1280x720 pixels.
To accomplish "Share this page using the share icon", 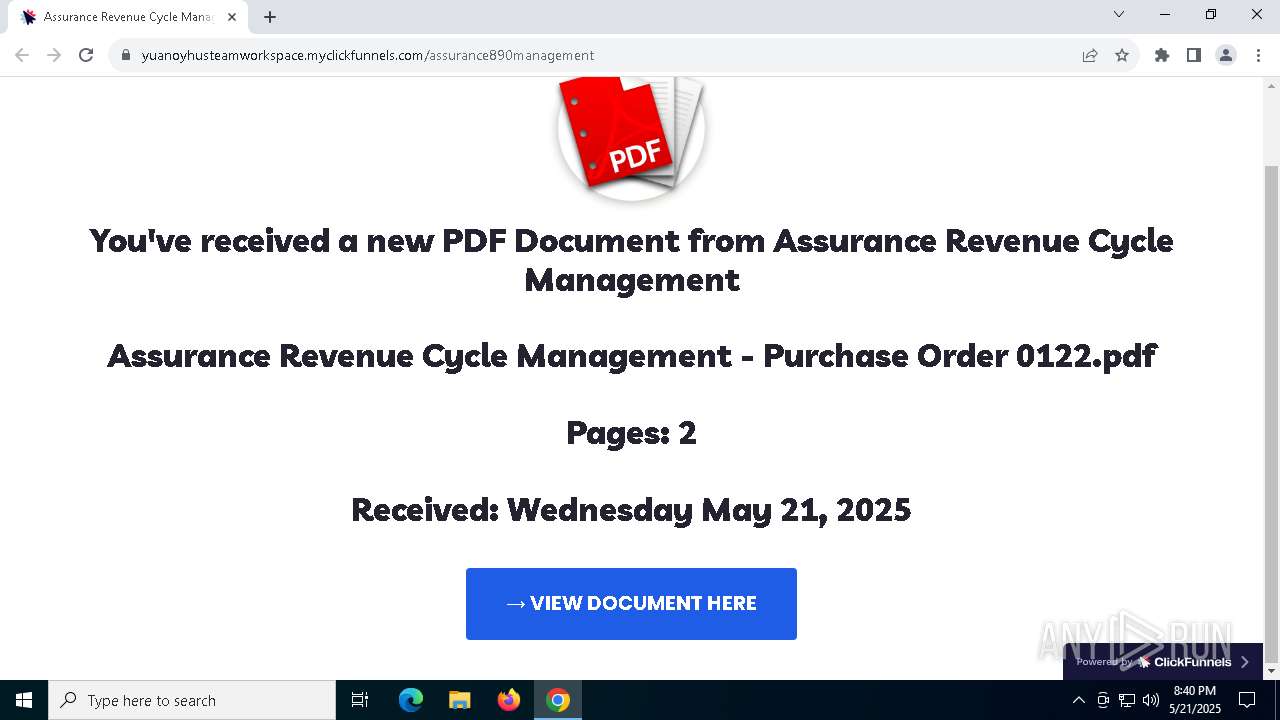I will pyautogui.click(x=1090, y=55).
